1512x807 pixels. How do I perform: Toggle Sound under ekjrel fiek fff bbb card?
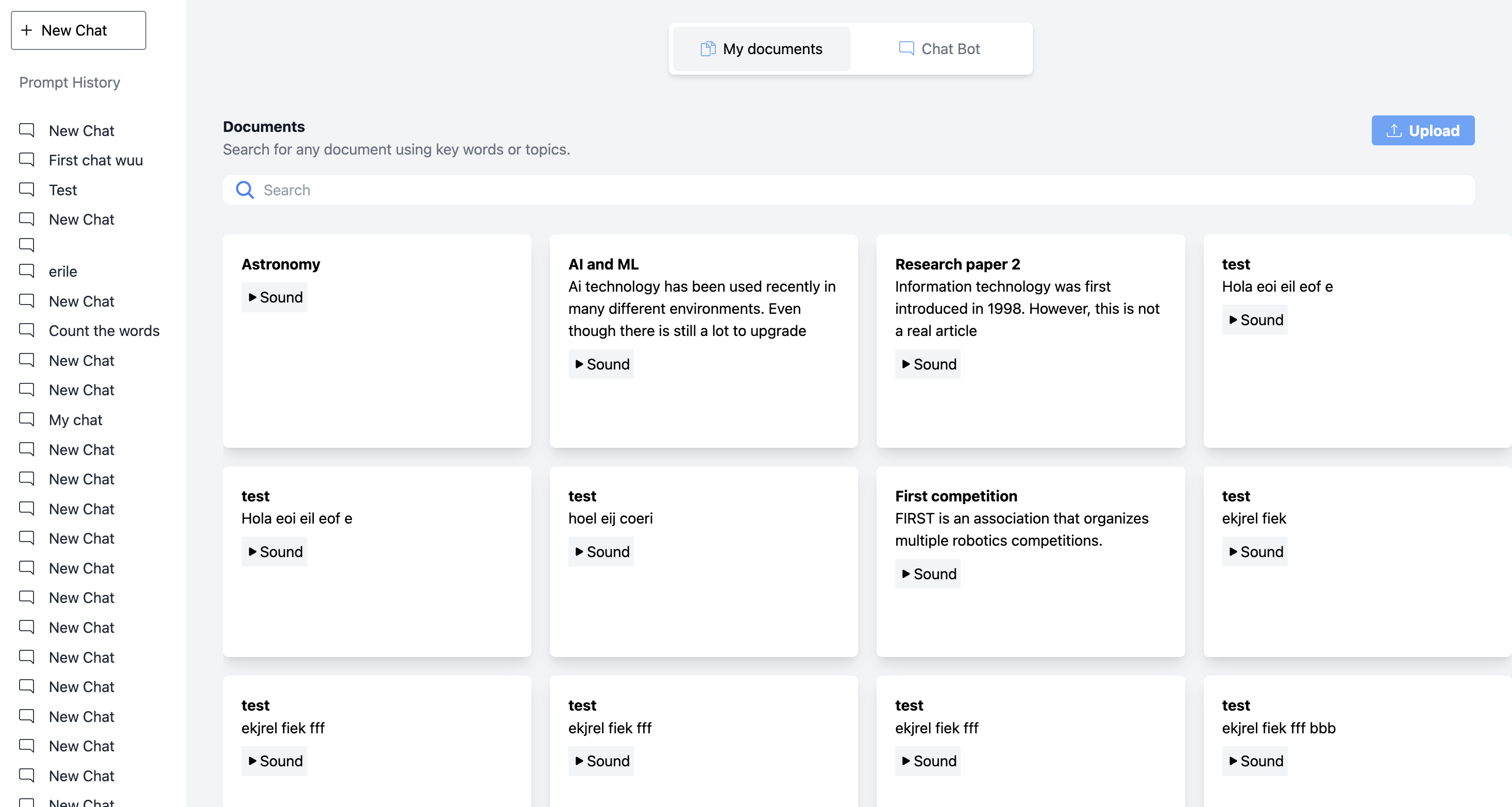[1255, 761]
